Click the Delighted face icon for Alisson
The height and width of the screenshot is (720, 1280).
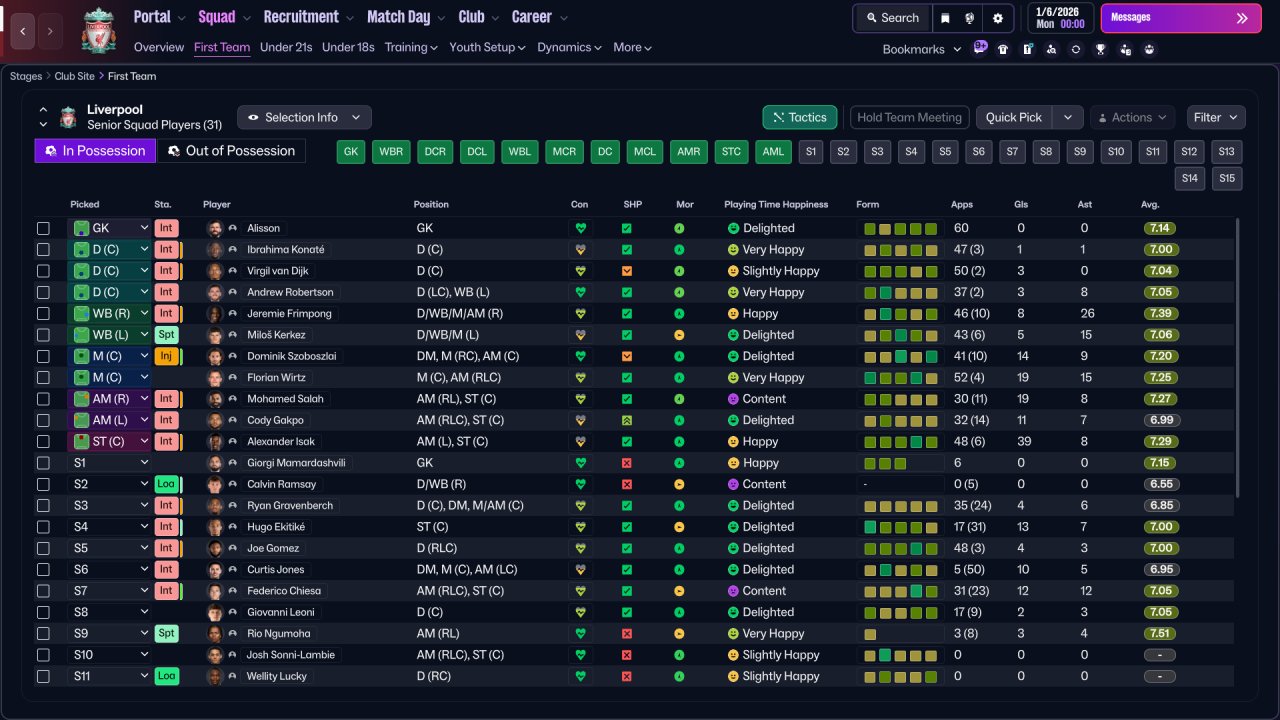click(733, 228)
